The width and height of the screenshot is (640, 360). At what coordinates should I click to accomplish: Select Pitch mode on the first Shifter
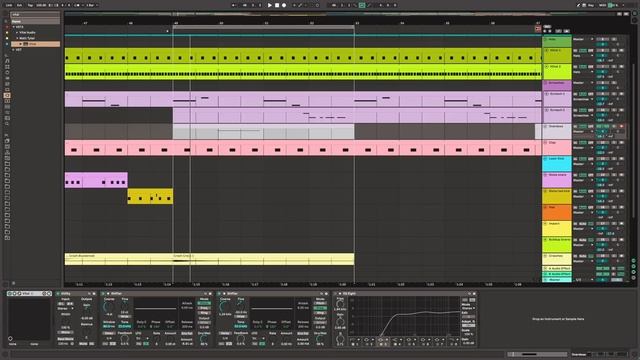(204, 303)
